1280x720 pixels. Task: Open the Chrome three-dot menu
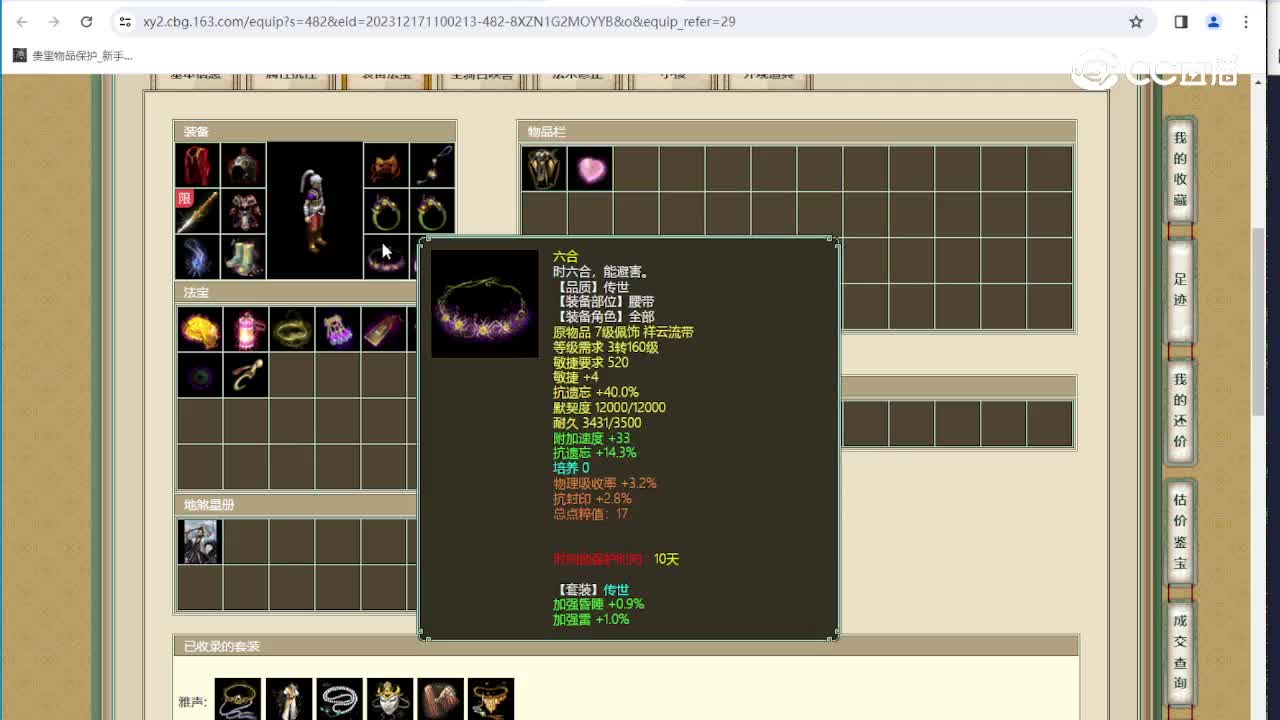1246,21
